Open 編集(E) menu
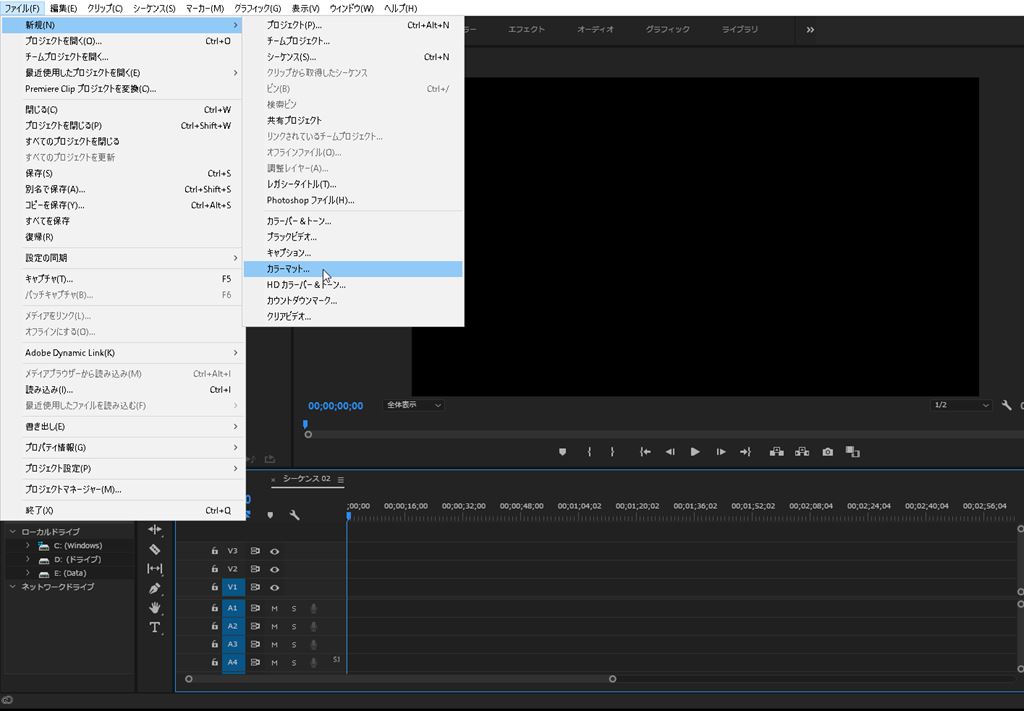This screenshot has height=711, width=1024. pos(63,8)
